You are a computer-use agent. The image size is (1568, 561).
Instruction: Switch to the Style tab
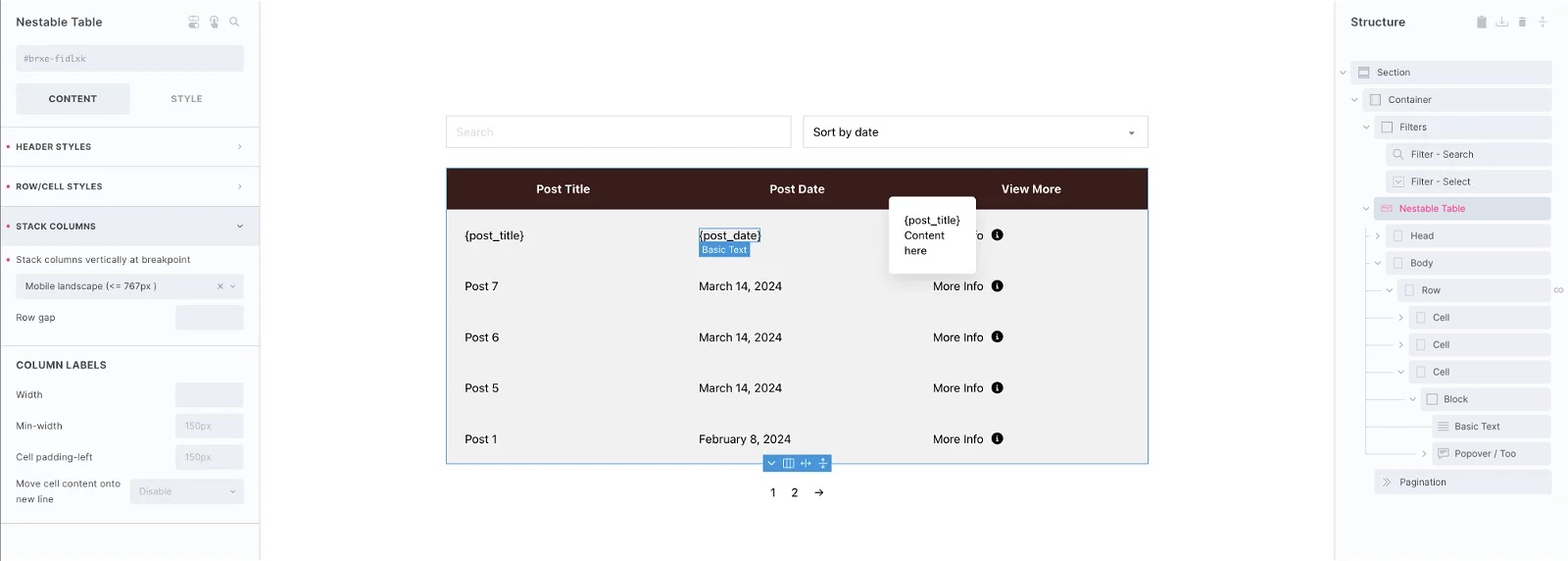pyautogui.click(x=186, y=99)
